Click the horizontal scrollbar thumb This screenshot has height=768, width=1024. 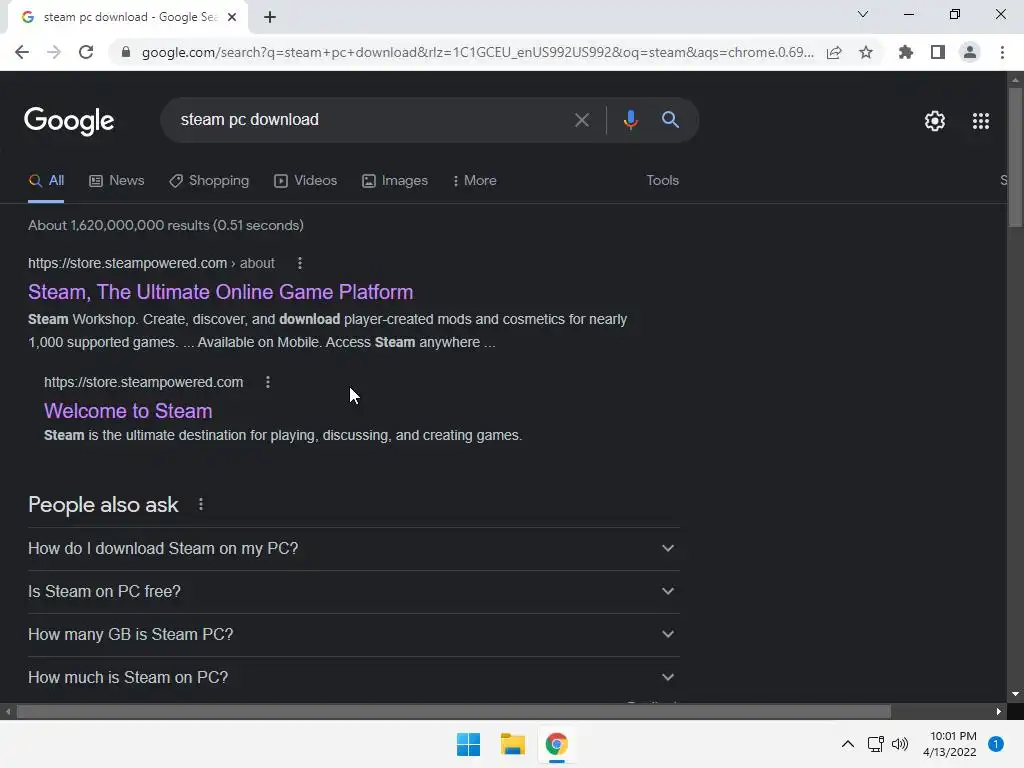click(x=453, y=712)
